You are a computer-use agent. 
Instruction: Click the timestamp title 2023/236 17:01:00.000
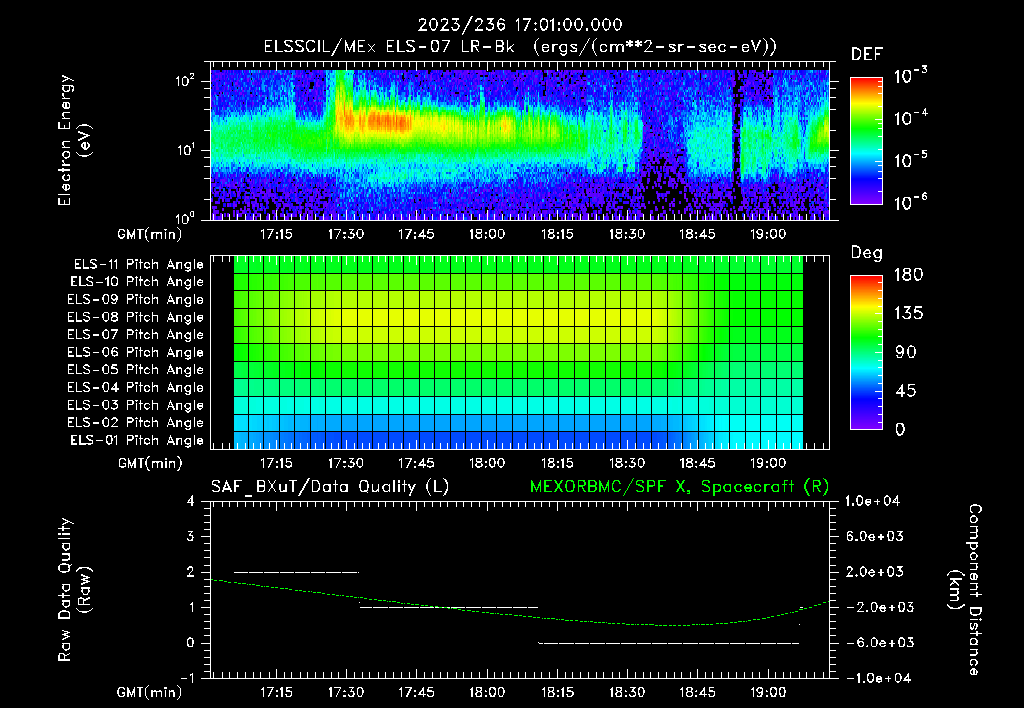pos(520,25)
